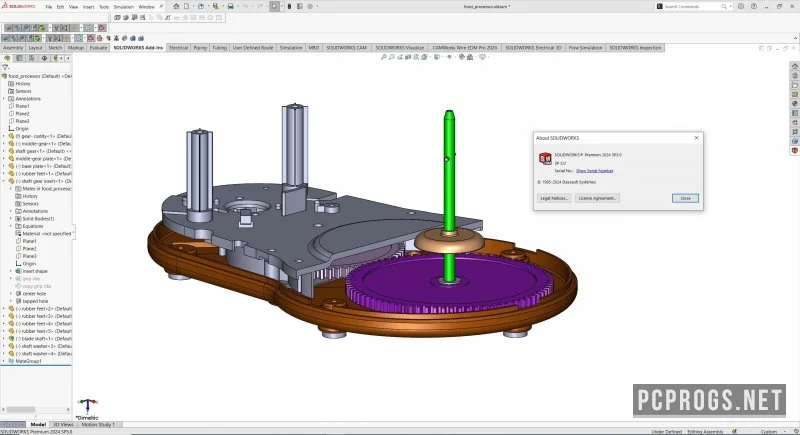Screen dimensions: 800x435
Task: Click the Zoom to Area icon in the view toolbar
Action: click(x=392, y=57)
